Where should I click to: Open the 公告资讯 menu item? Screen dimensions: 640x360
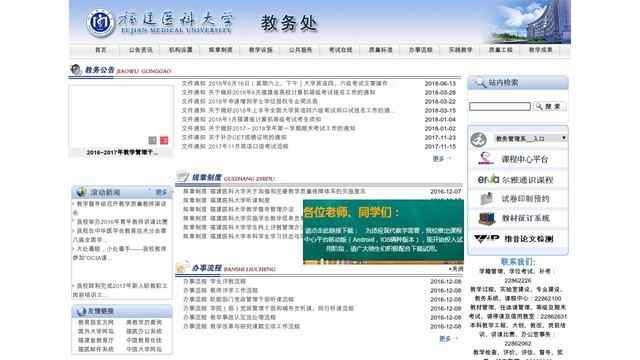click(140, 50)
